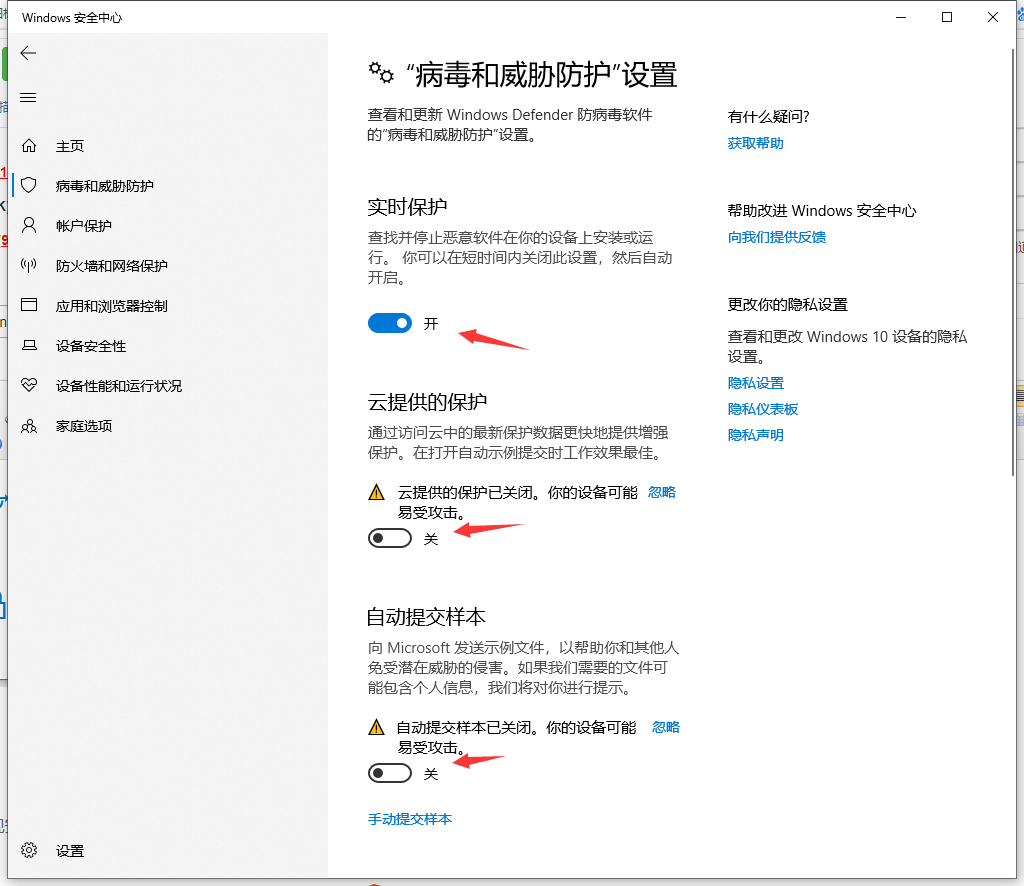Turn off the real-time protection (实时保护) toggle

pos(390,323)
